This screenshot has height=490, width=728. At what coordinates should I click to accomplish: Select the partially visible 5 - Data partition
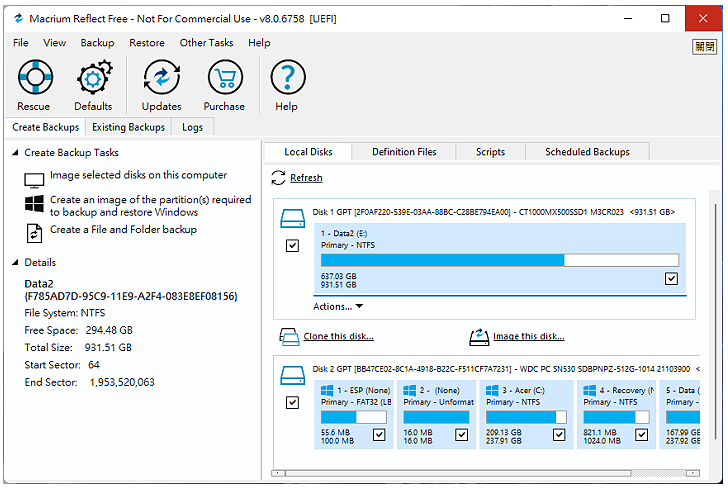point(681,415)
